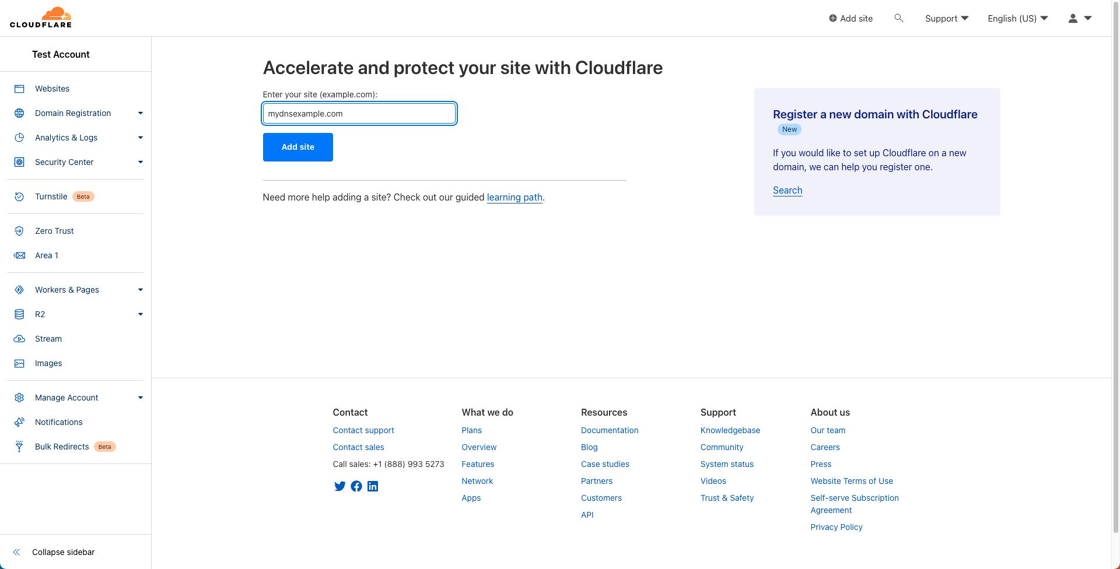
Task: Click the R2 database icon
Action: click(x=19, y=314)
